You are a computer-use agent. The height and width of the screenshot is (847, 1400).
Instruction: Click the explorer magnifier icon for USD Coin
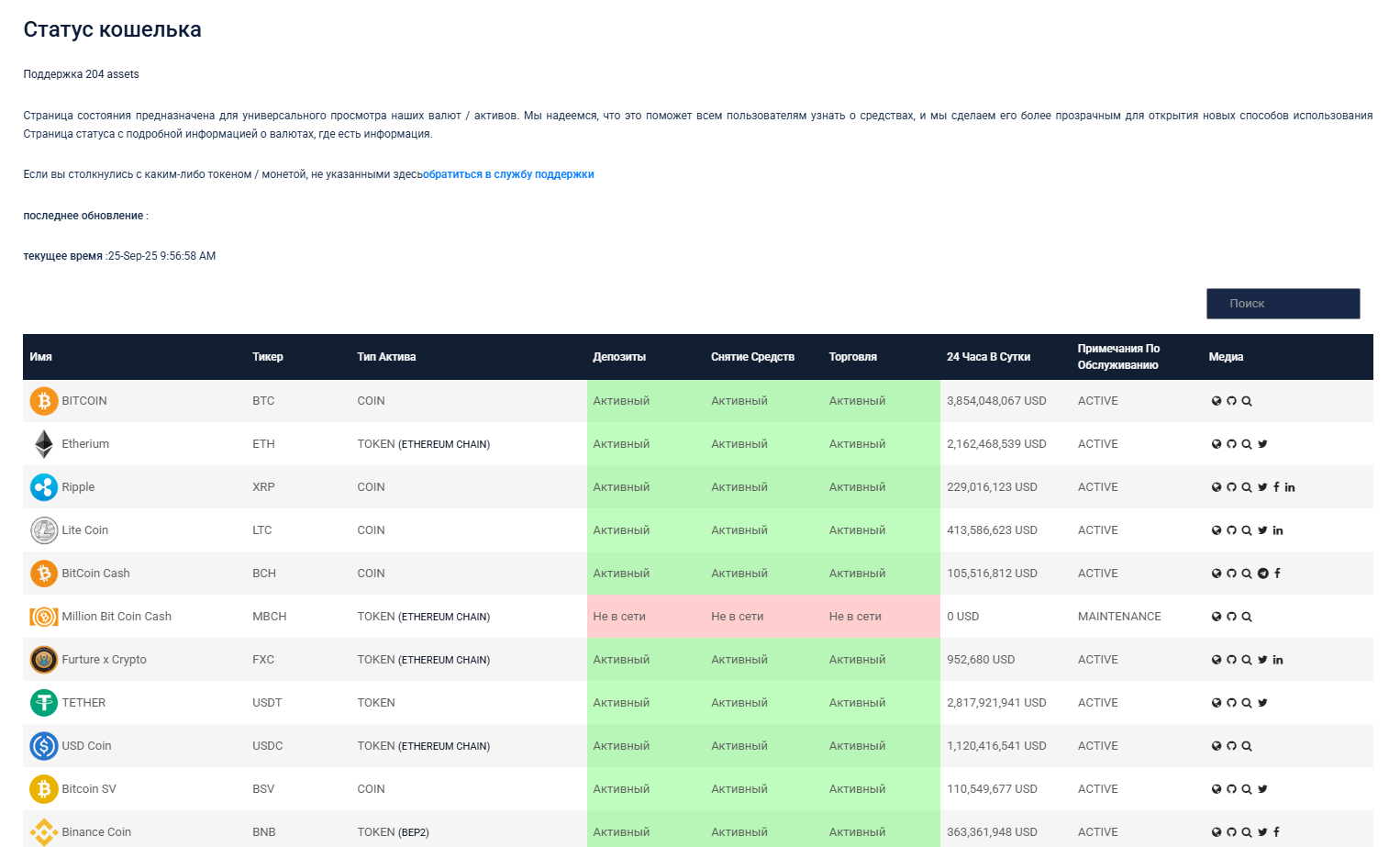click(1247, 746)
